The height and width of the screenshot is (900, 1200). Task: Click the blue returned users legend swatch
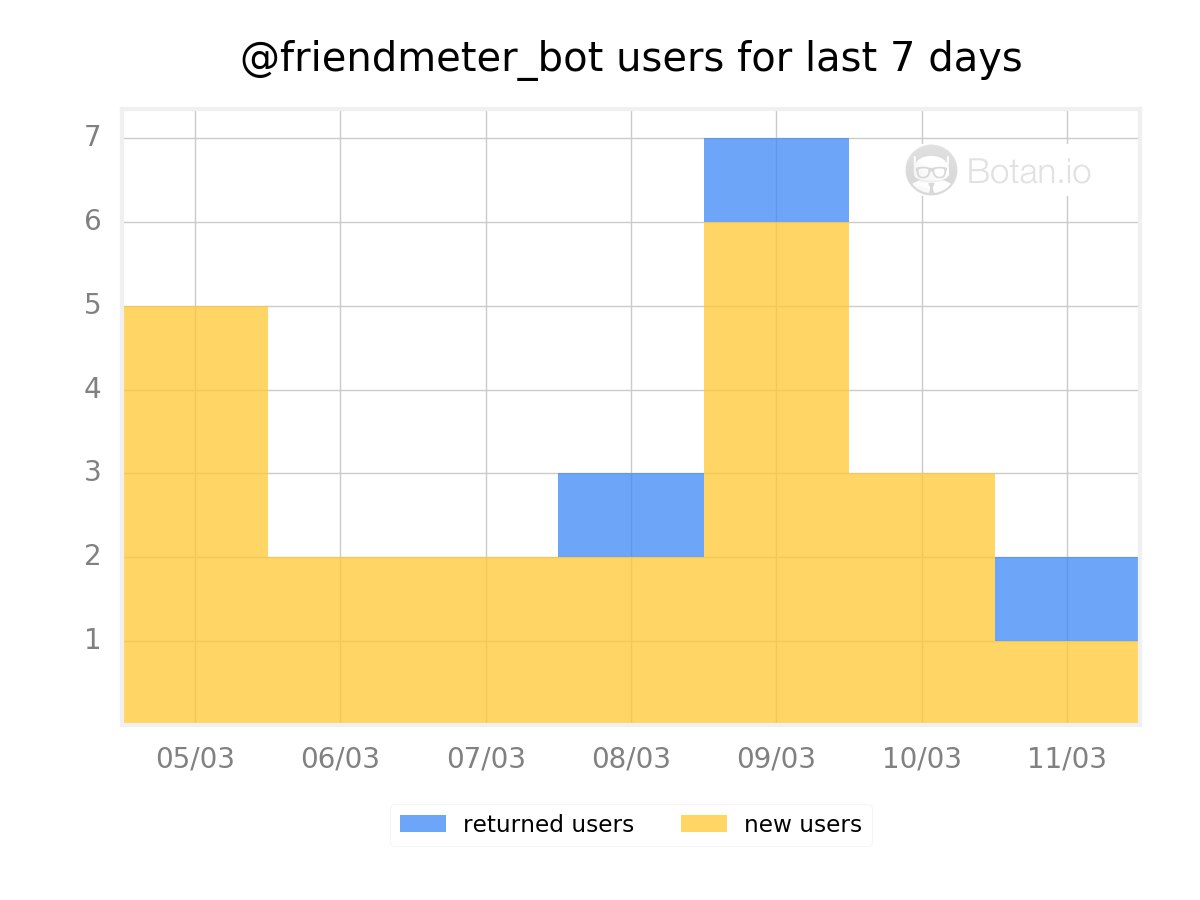pyautogui.click(x=422, y=824)
